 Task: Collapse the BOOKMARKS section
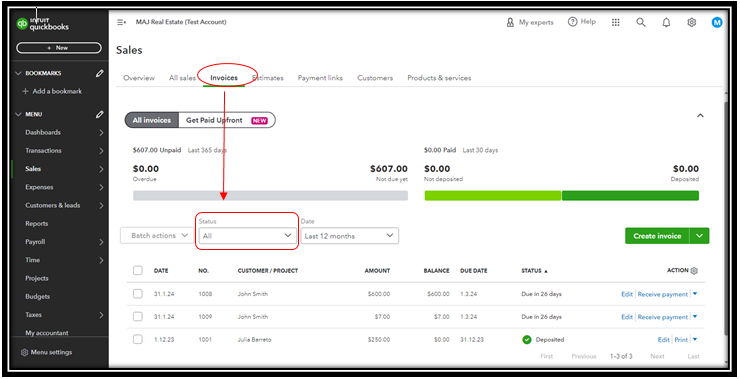(x=19, y=73)
